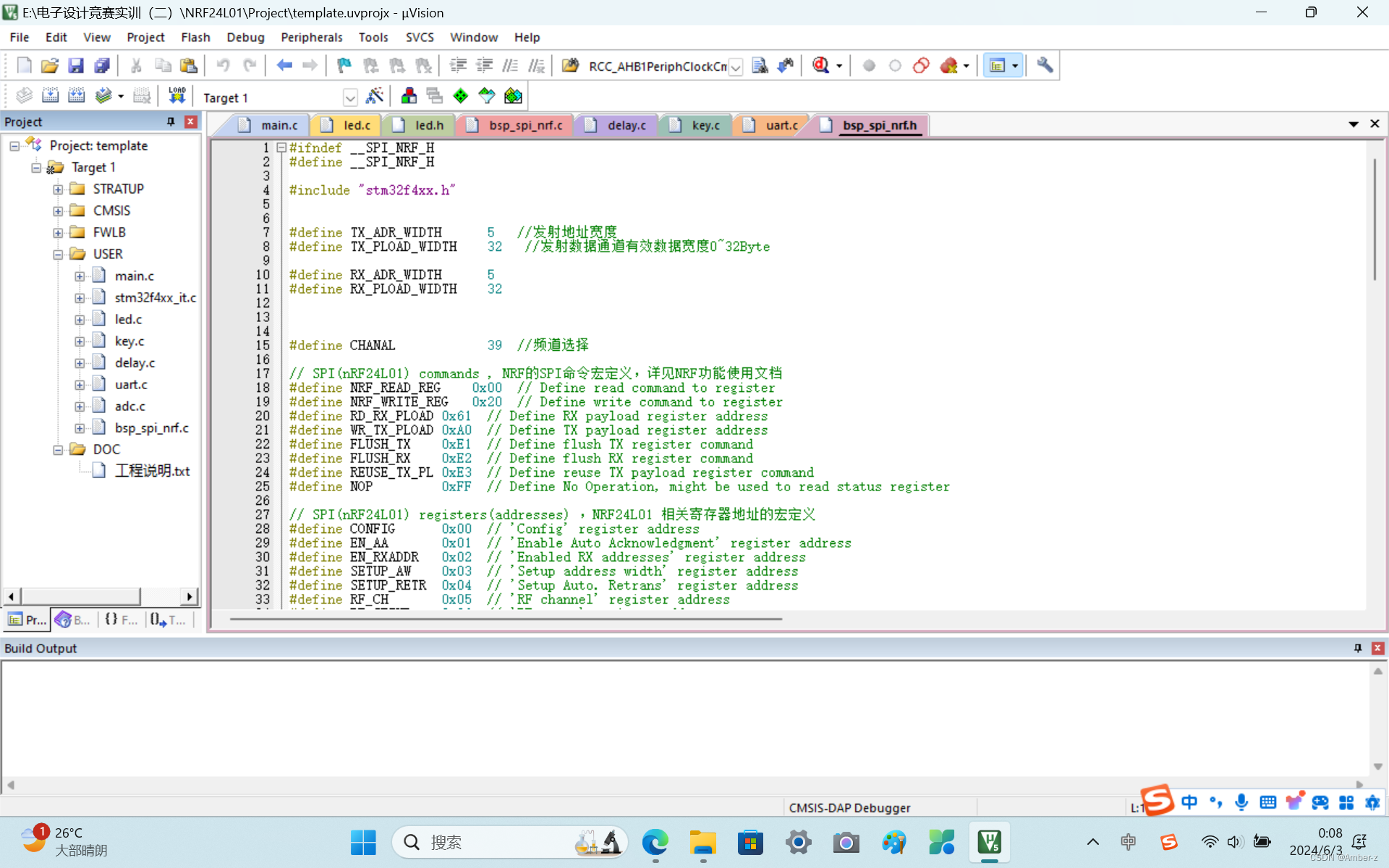Toggle the window layout button
This screenshot has height=868, width=1389.
[x=998, y=66]
